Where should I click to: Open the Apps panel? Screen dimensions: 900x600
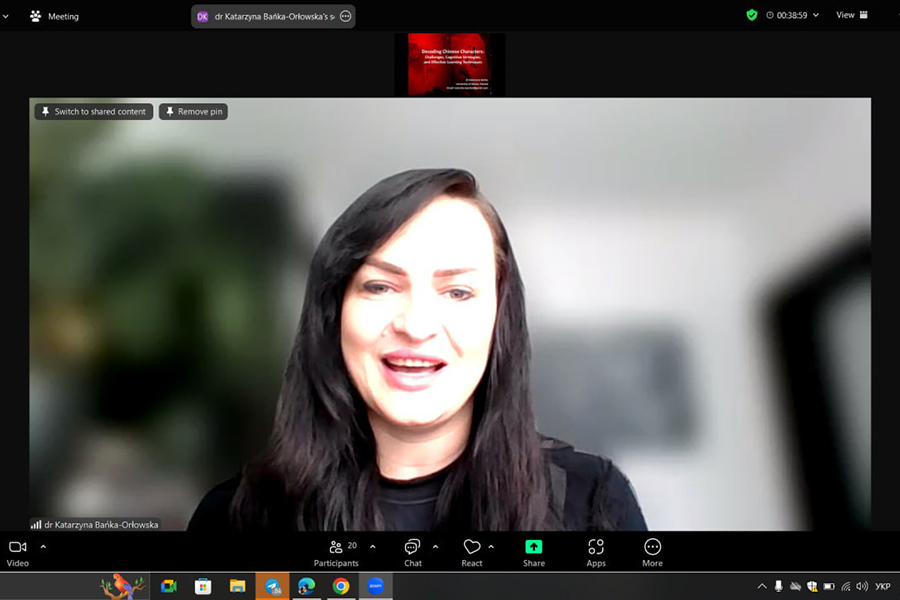[596, 553]
